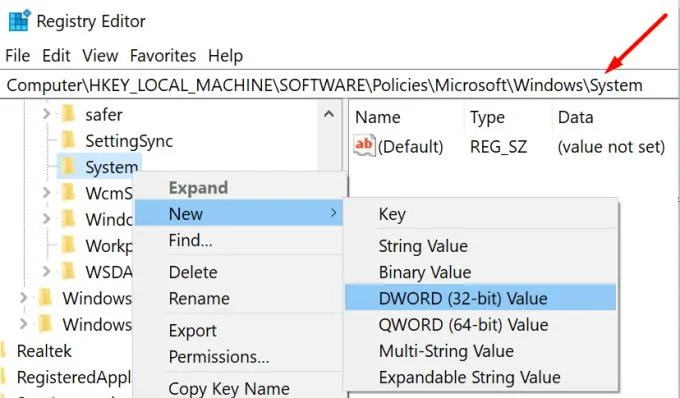Select the Realtek key
Screen dimensions: 680x398
(44, 351)
